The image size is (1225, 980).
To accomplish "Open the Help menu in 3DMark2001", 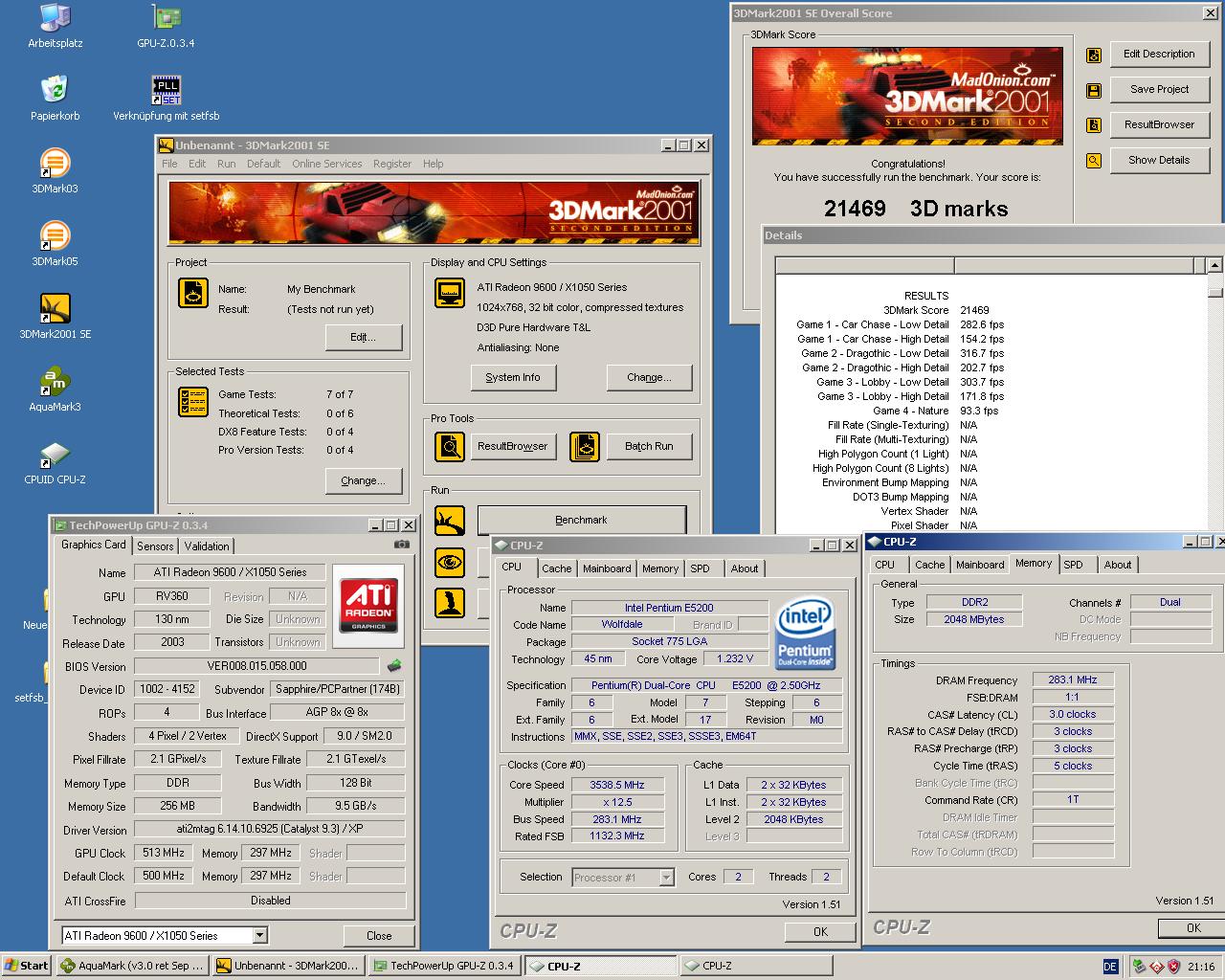I will point(434,164).
